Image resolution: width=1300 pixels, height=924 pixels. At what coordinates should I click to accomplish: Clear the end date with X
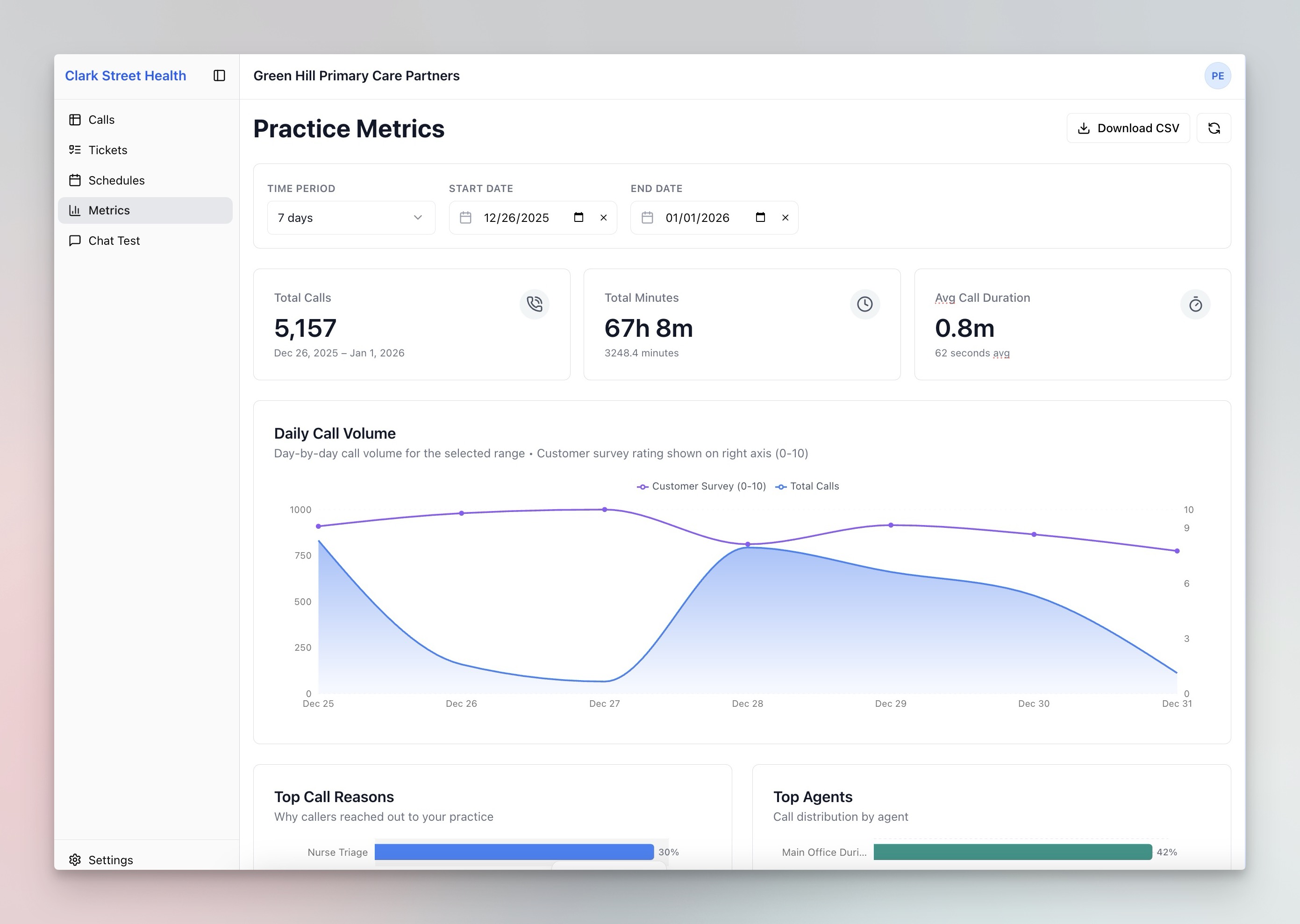coord(785,217)
